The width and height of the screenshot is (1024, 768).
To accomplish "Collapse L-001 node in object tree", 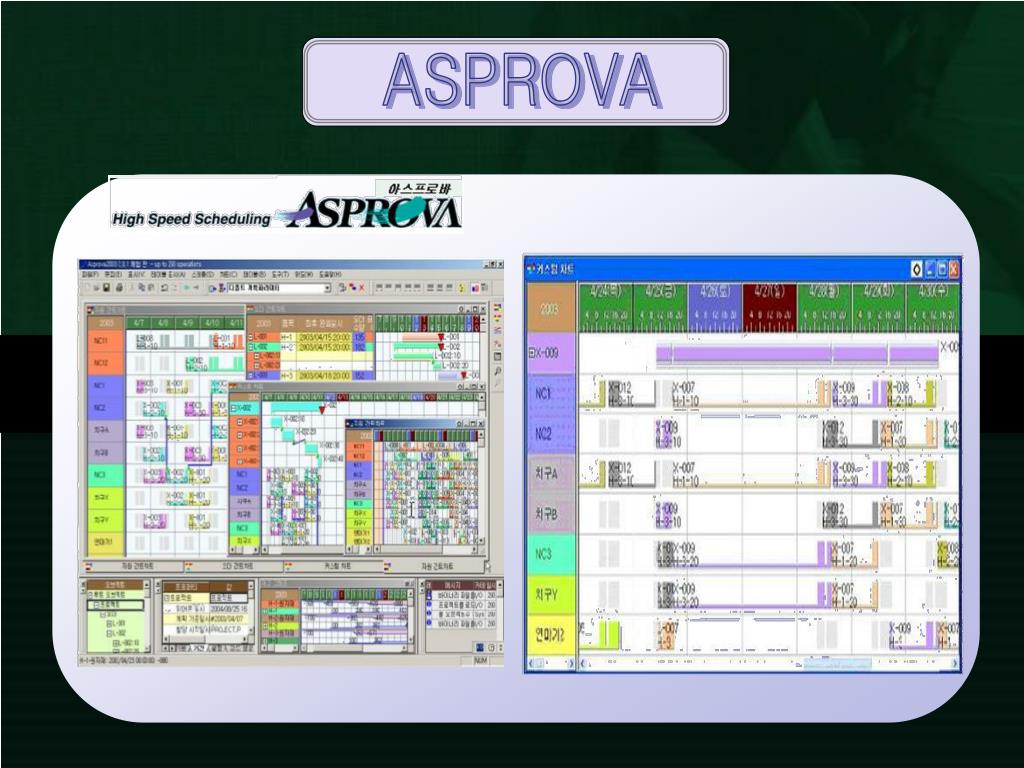I will pos(109,624).
